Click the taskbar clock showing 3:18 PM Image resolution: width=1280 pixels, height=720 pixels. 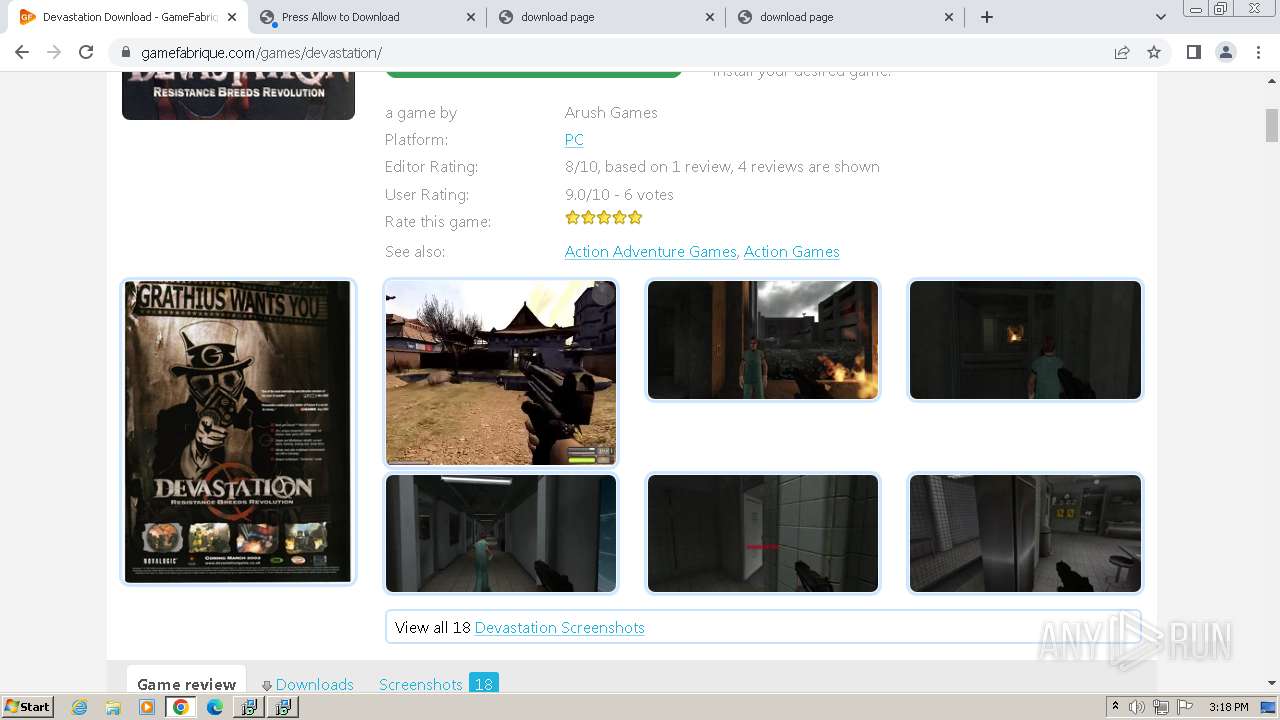[x=1229, y=707]
